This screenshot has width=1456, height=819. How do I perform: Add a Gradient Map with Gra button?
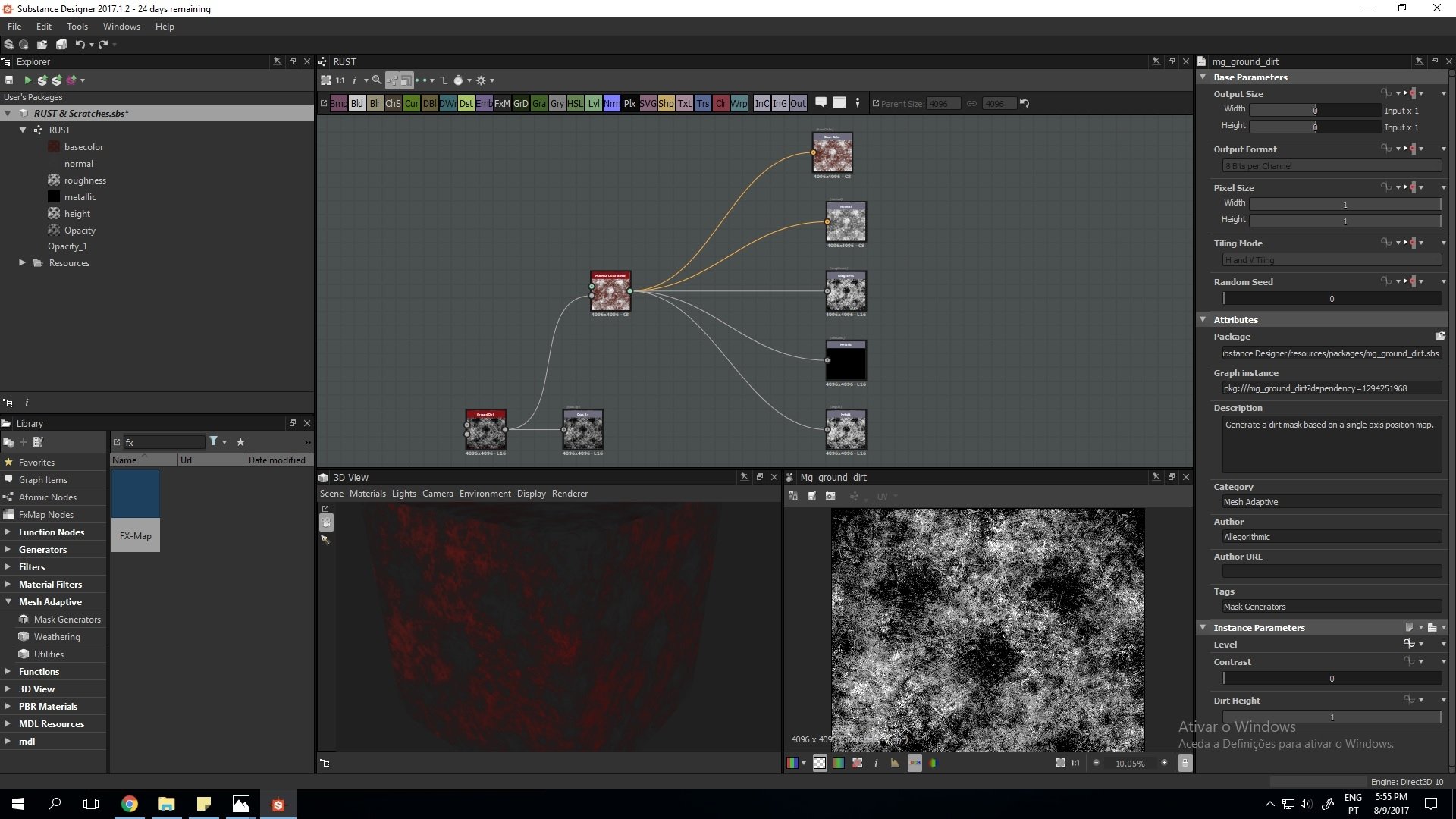[539, 104]
